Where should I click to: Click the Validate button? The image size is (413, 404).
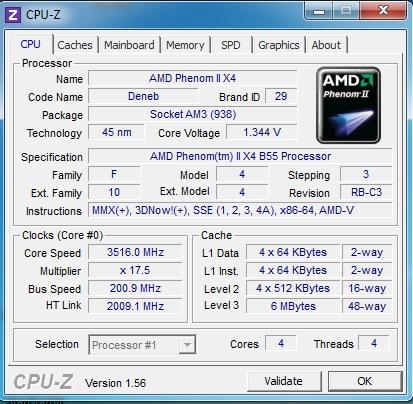click(284, 381)
